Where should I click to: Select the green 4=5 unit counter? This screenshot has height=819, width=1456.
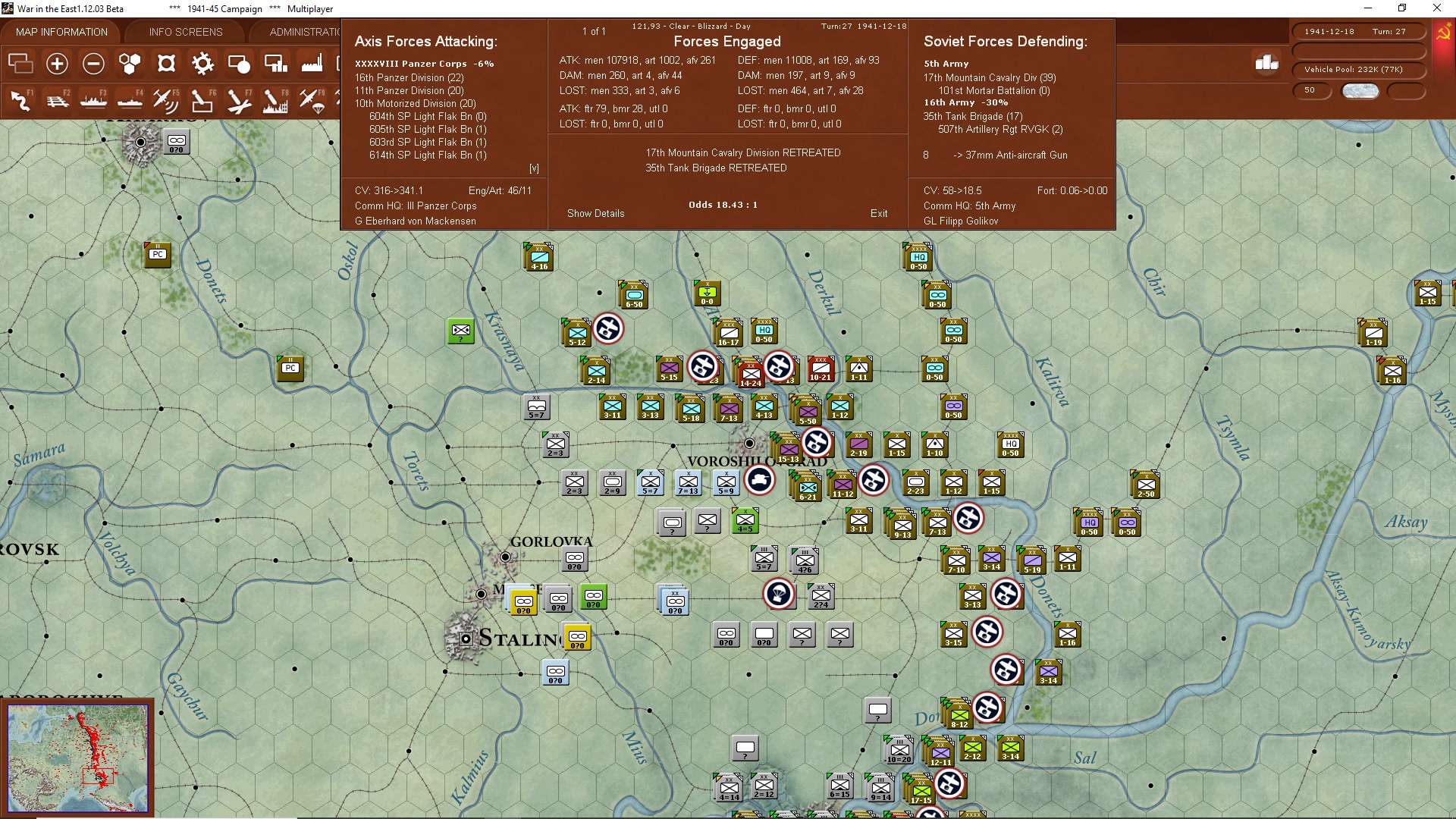[x=745, y=520]
